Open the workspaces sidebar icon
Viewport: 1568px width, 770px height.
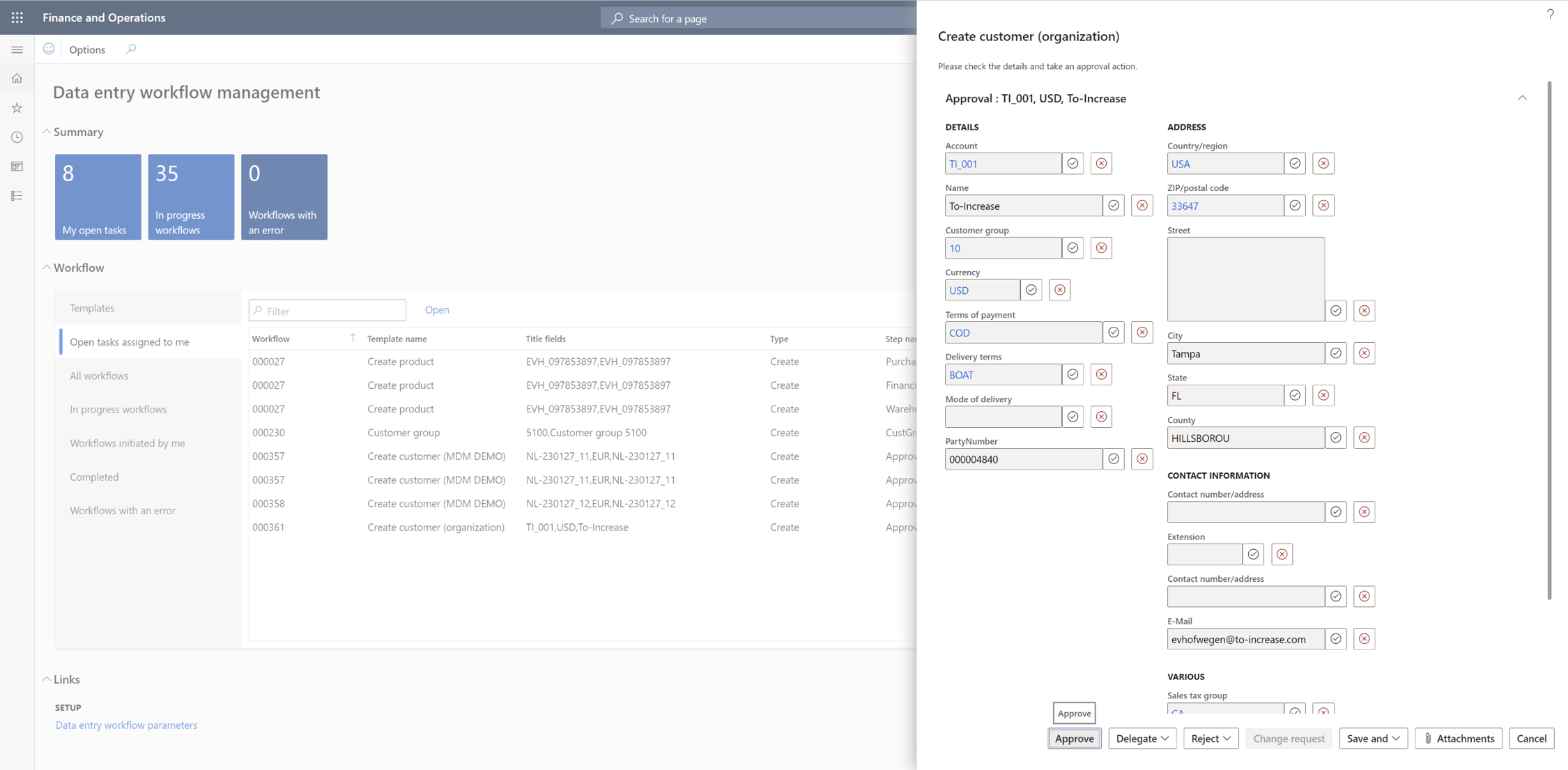17,166
